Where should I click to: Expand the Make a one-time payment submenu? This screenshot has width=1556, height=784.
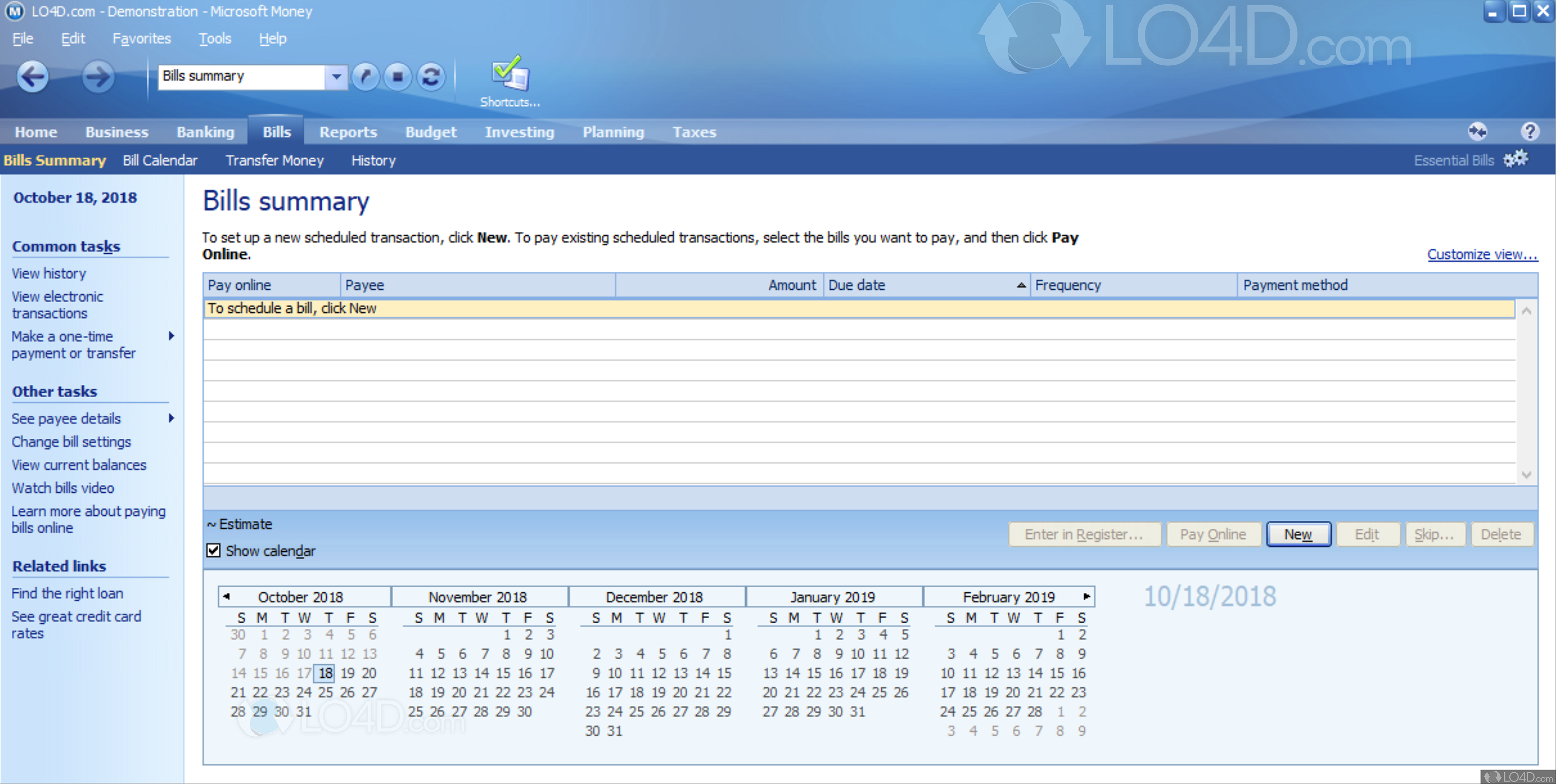(x=172, y=337)
